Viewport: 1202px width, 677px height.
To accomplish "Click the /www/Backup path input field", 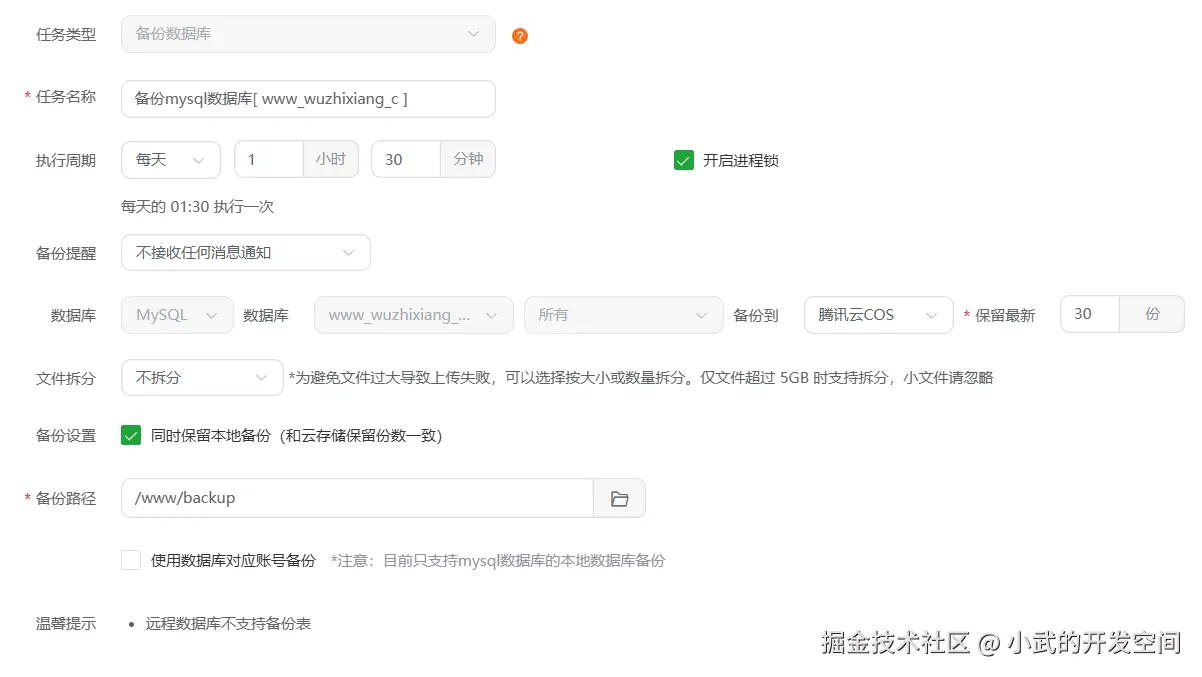I will click(355, 497).
